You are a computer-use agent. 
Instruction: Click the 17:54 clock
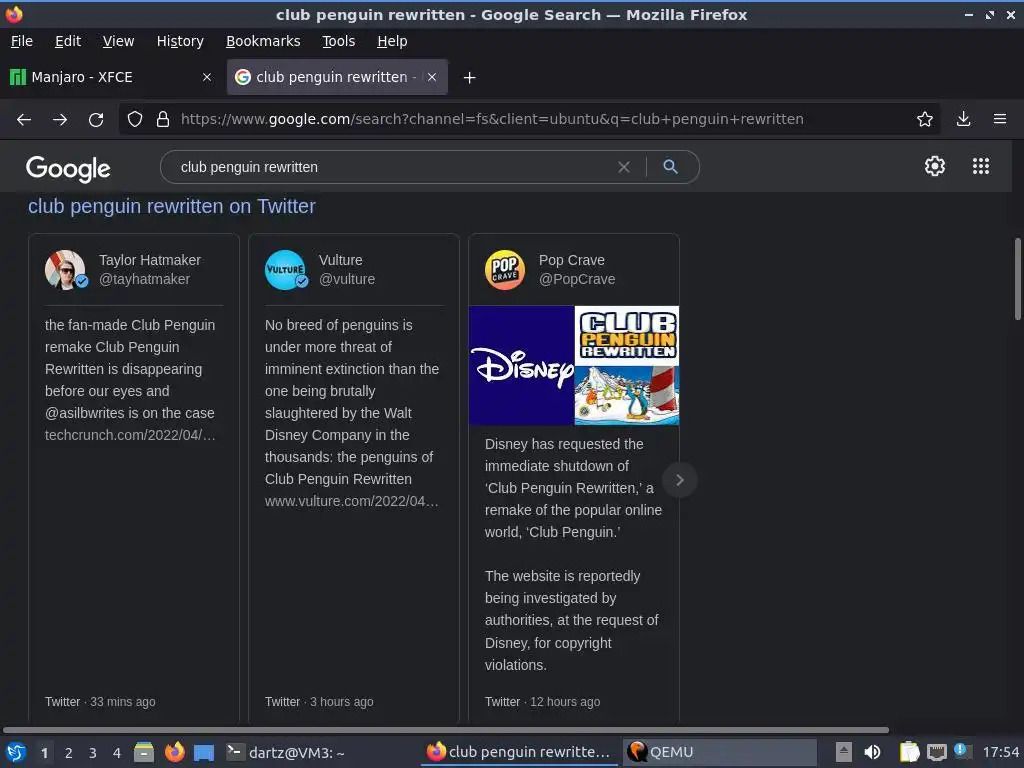tap(1000, 752)
